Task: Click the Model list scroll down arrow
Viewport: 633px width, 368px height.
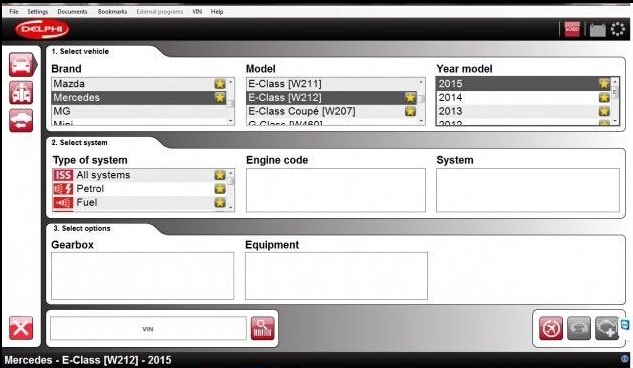Action: (421, 121)
